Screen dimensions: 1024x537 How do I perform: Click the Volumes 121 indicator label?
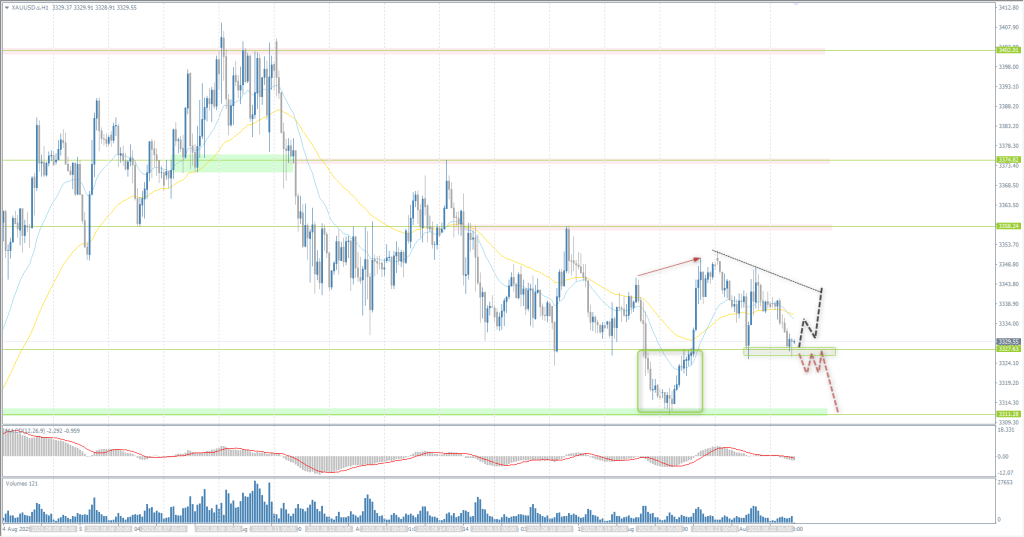coord(22,483)
